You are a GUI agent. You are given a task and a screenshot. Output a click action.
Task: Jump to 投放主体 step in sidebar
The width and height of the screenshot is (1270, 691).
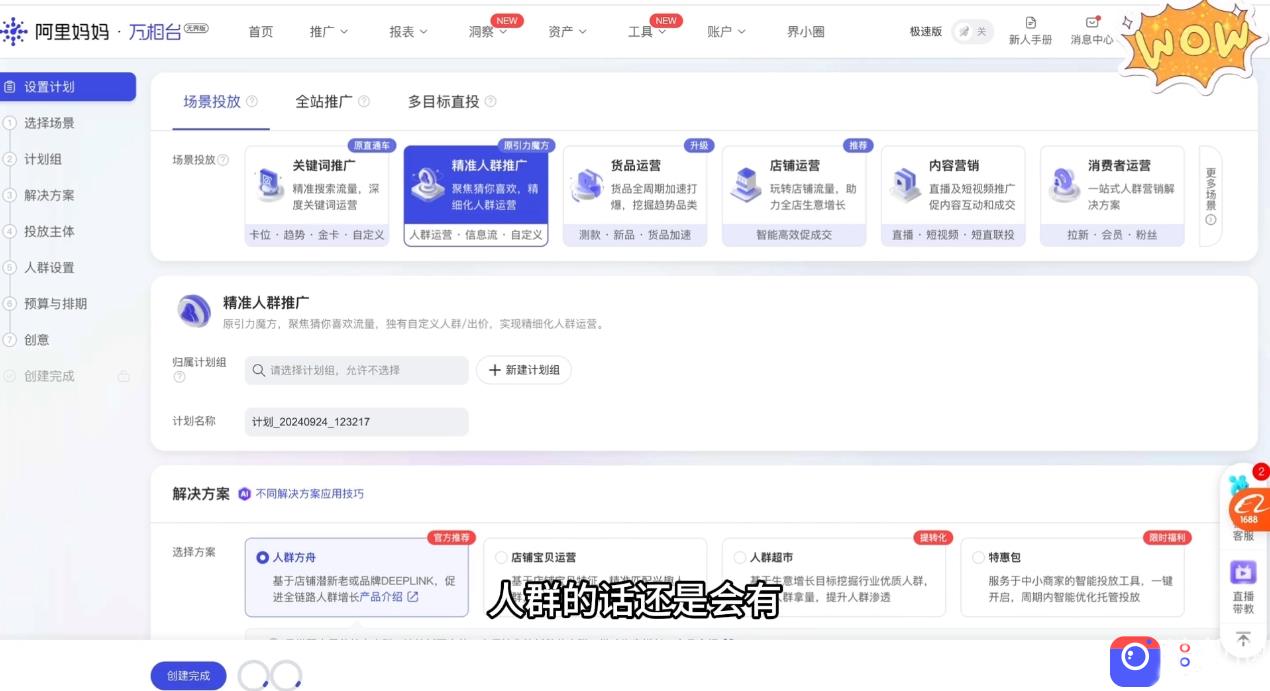49,232
